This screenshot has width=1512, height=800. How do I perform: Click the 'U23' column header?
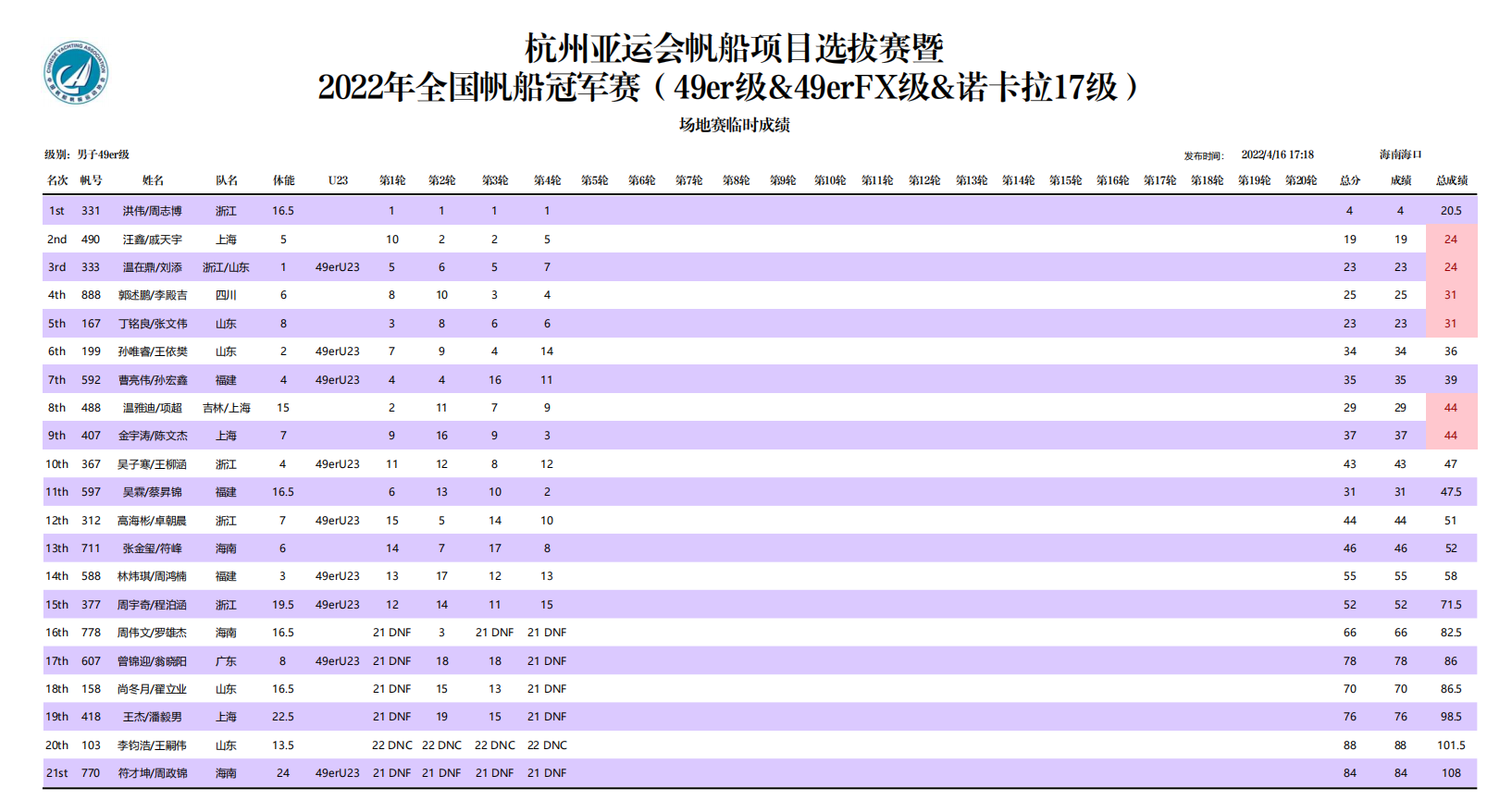point(338,180)
